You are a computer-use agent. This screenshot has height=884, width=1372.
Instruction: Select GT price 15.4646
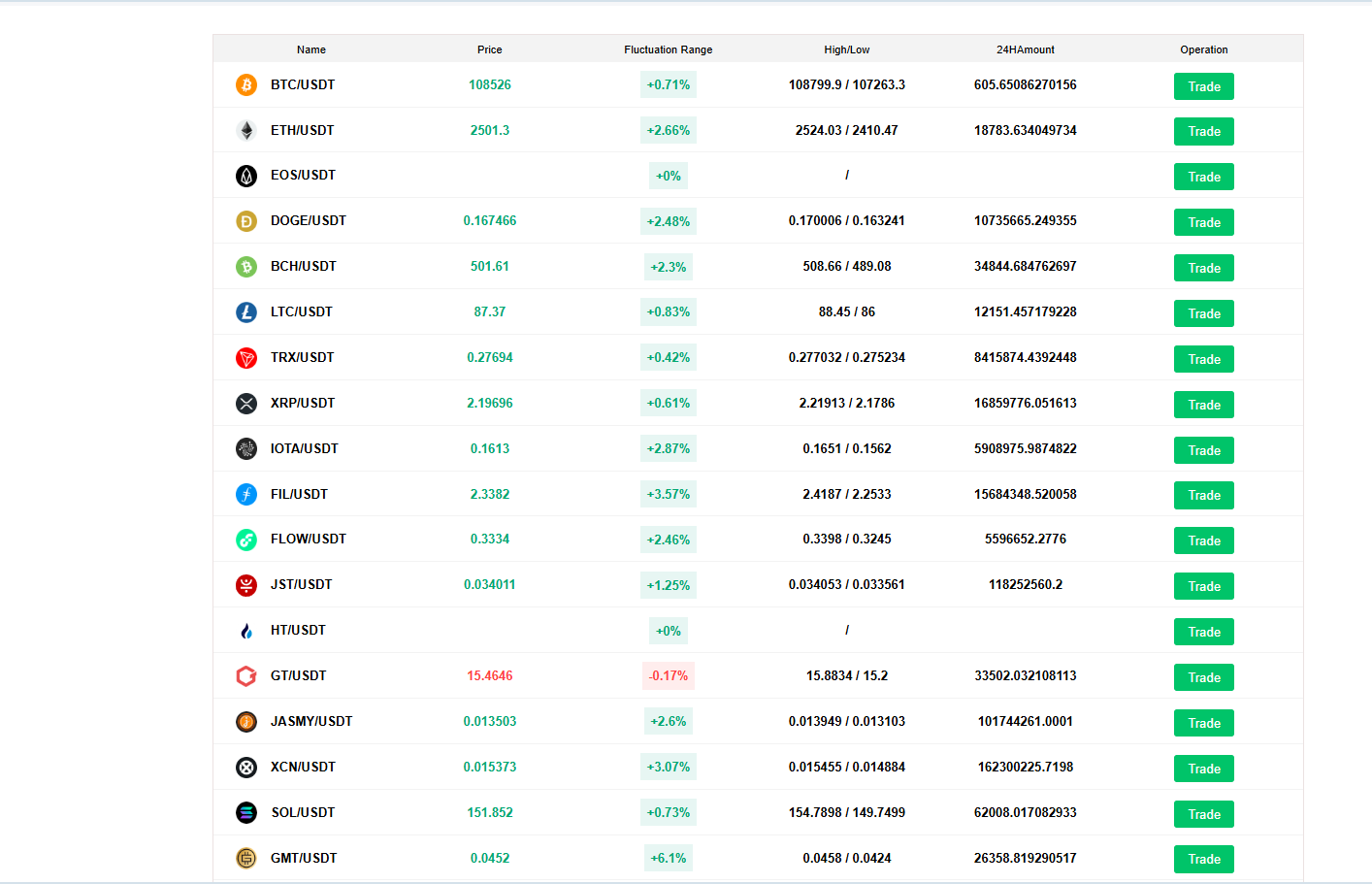click(x=490, y=675)
